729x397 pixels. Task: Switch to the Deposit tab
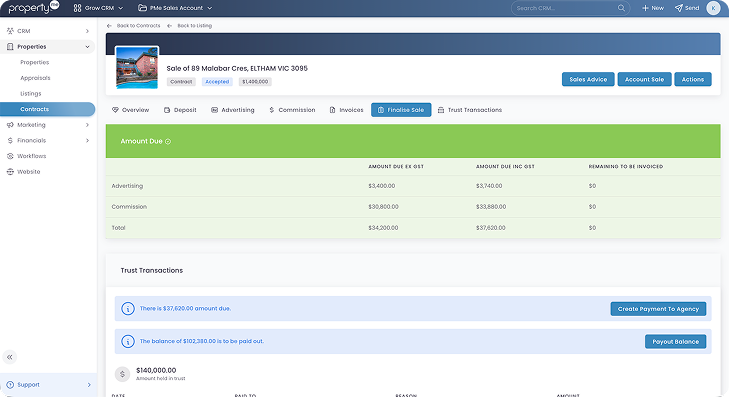point(180,110)
